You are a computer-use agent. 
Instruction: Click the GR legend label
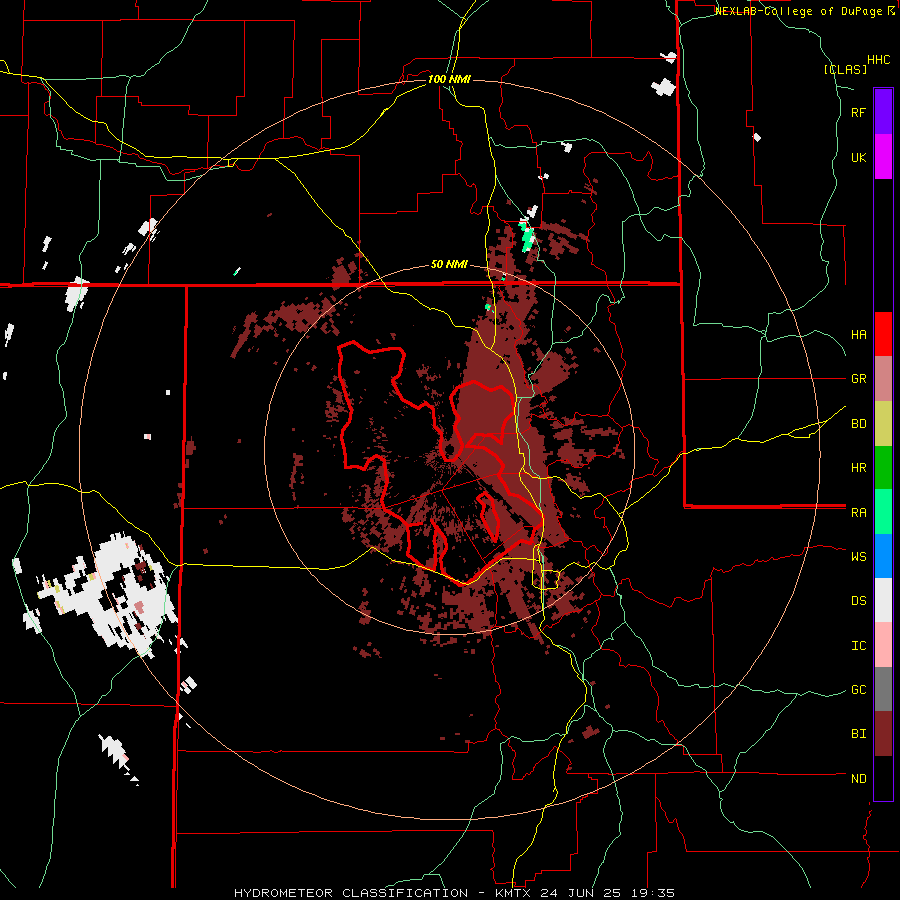pyautogui.click(x=858, y=379)
